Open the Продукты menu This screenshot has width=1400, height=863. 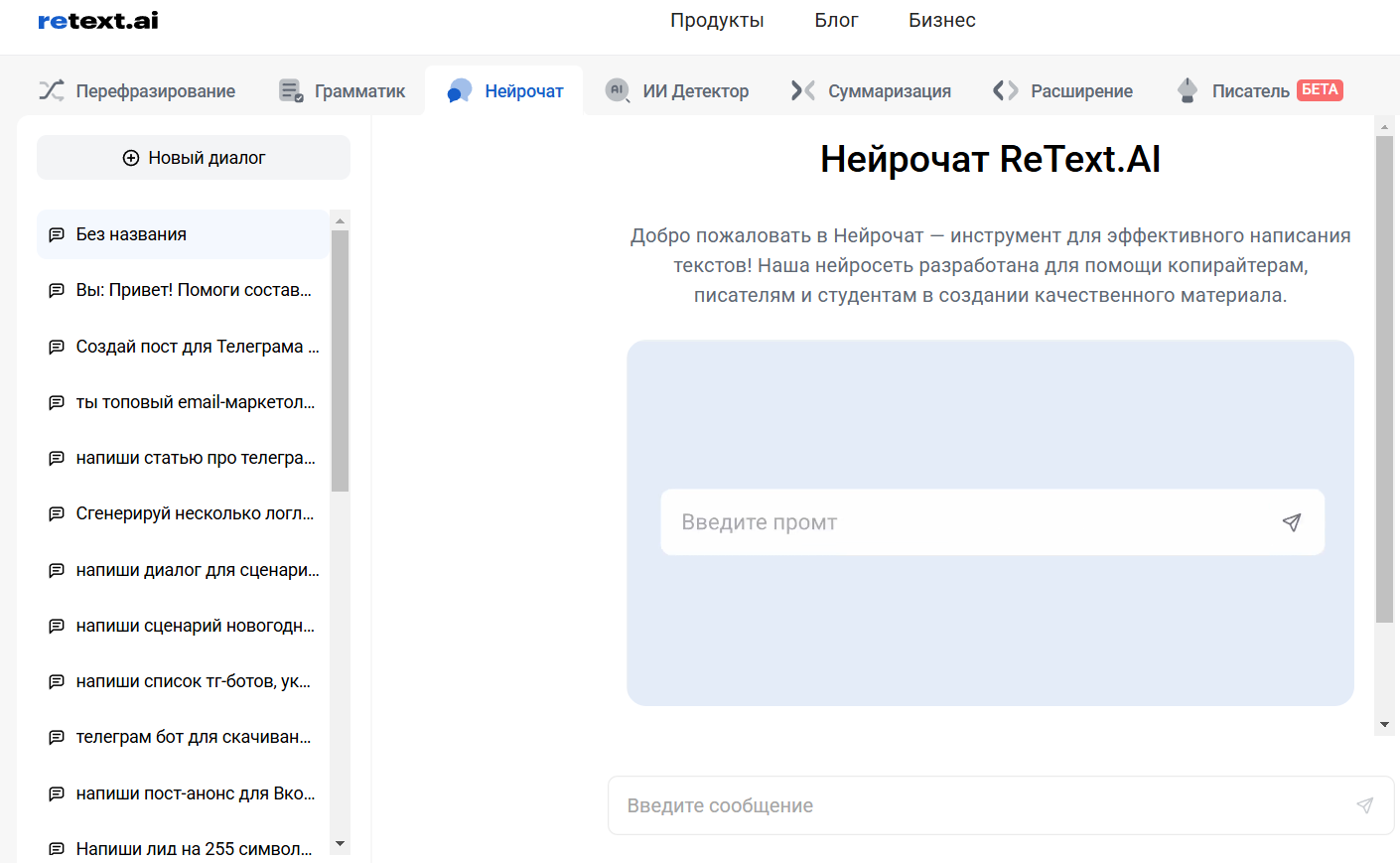coord(717,21)
